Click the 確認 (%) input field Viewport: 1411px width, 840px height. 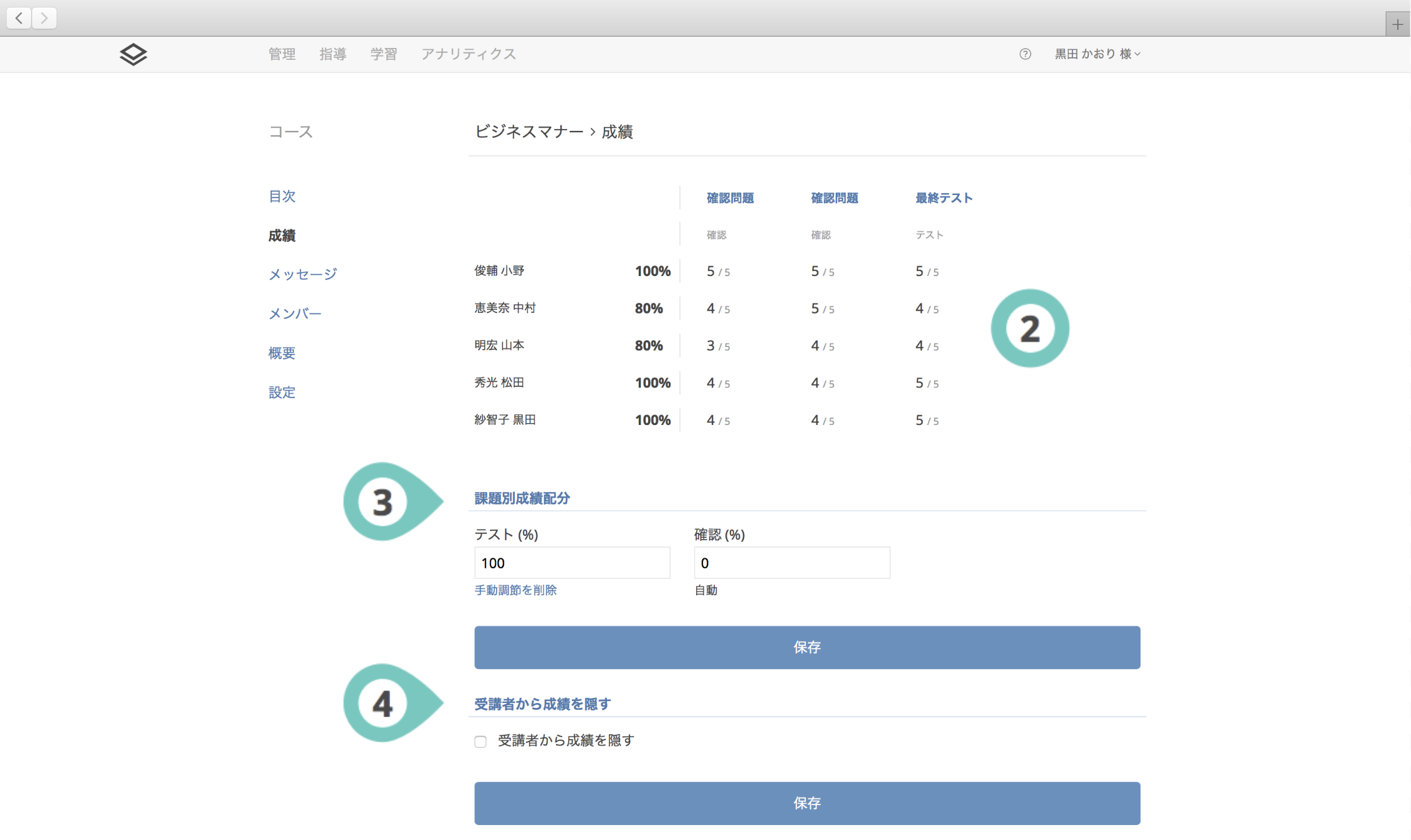(x=792, y=563)
